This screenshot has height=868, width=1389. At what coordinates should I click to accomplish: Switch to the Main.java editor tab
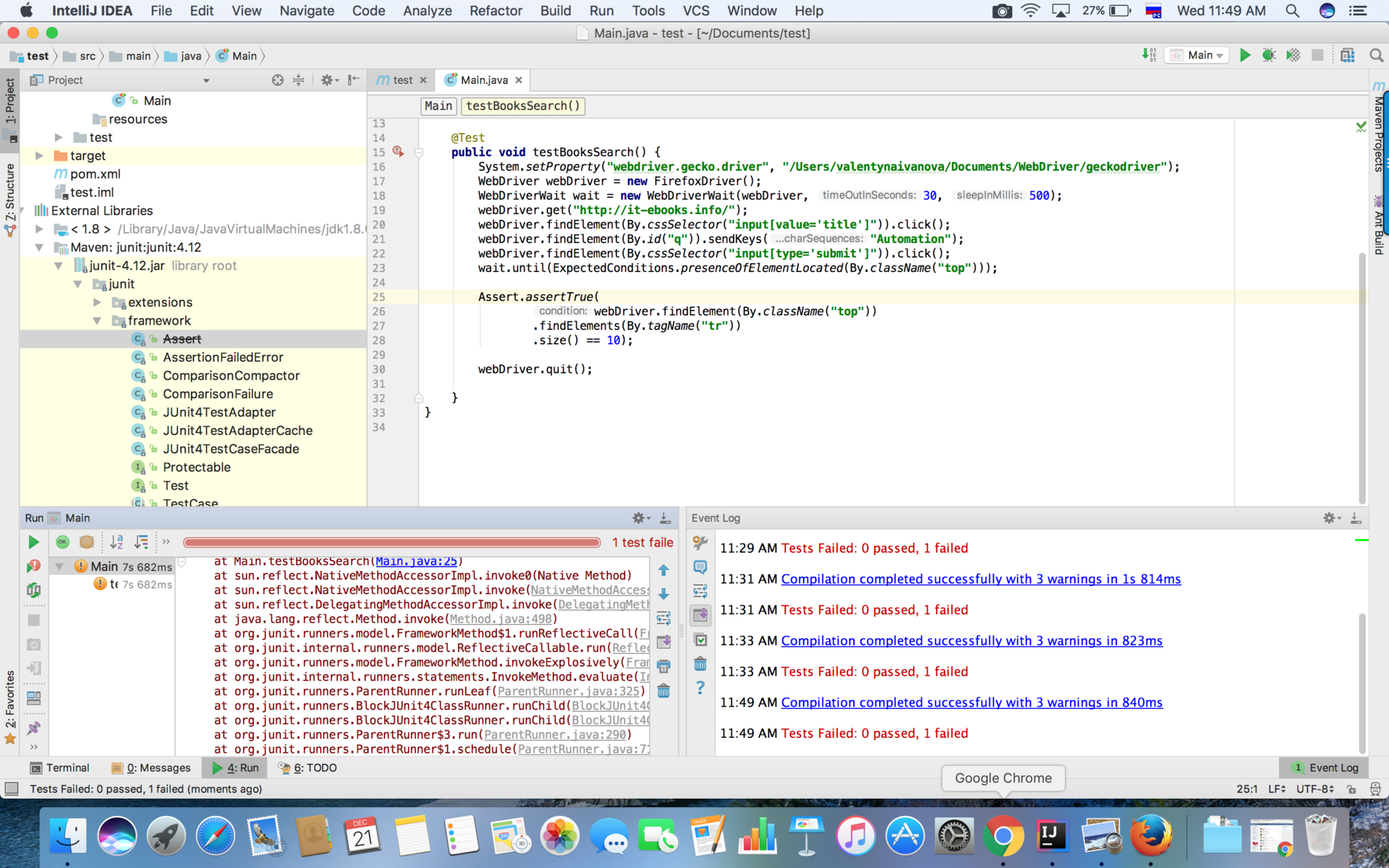click(x=485, y=79)
